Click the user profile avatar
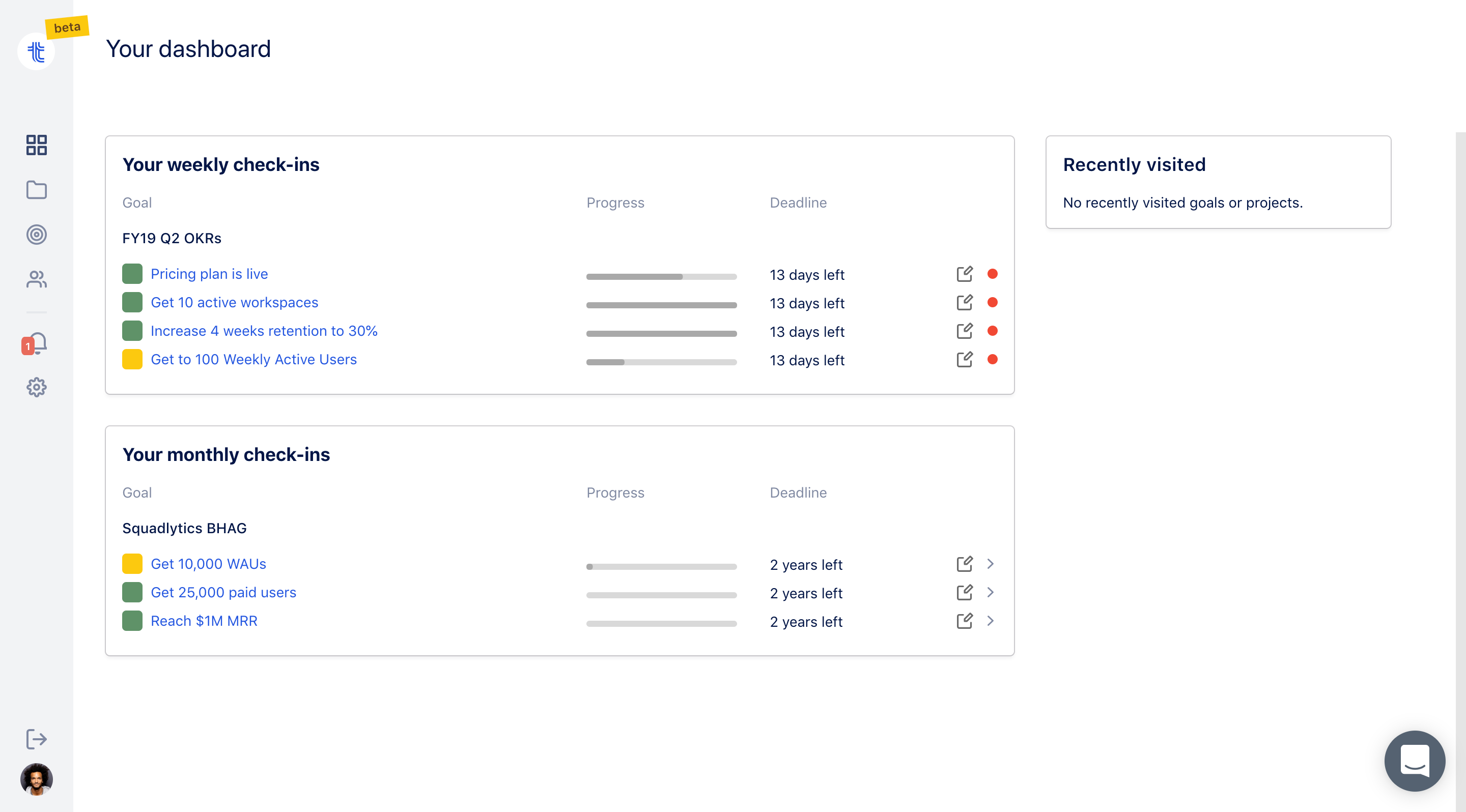 (x=37, y=779)
